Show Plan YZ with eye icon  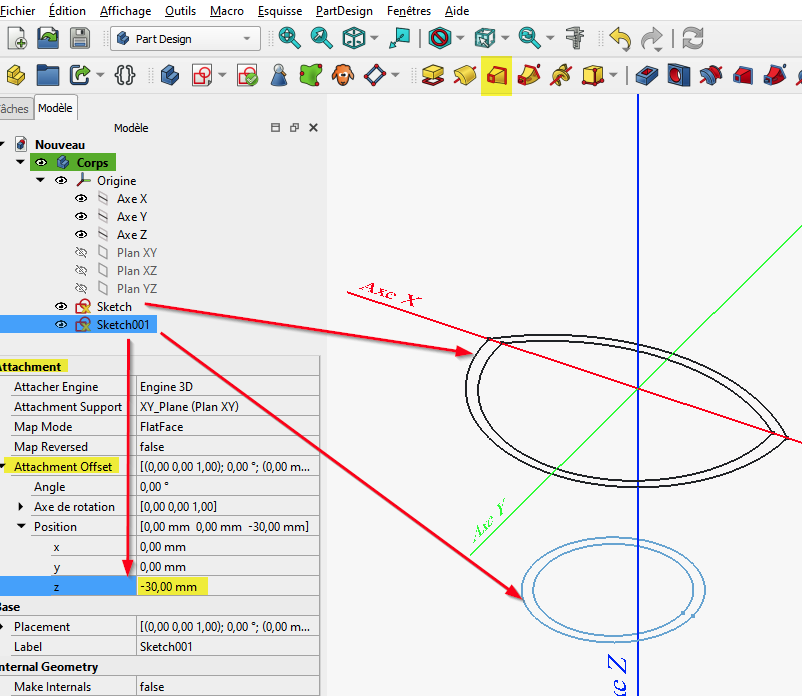[81, 288]
